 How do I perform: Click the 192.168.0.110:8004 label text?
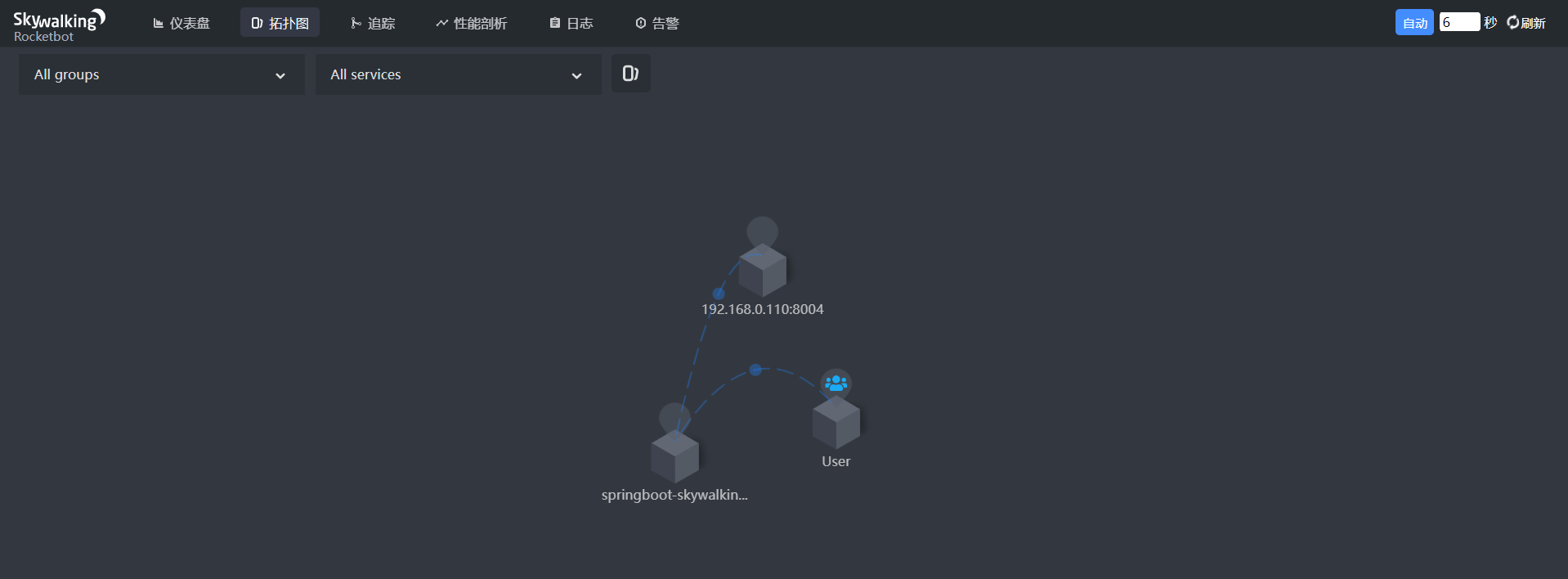[x=763, y=309]
